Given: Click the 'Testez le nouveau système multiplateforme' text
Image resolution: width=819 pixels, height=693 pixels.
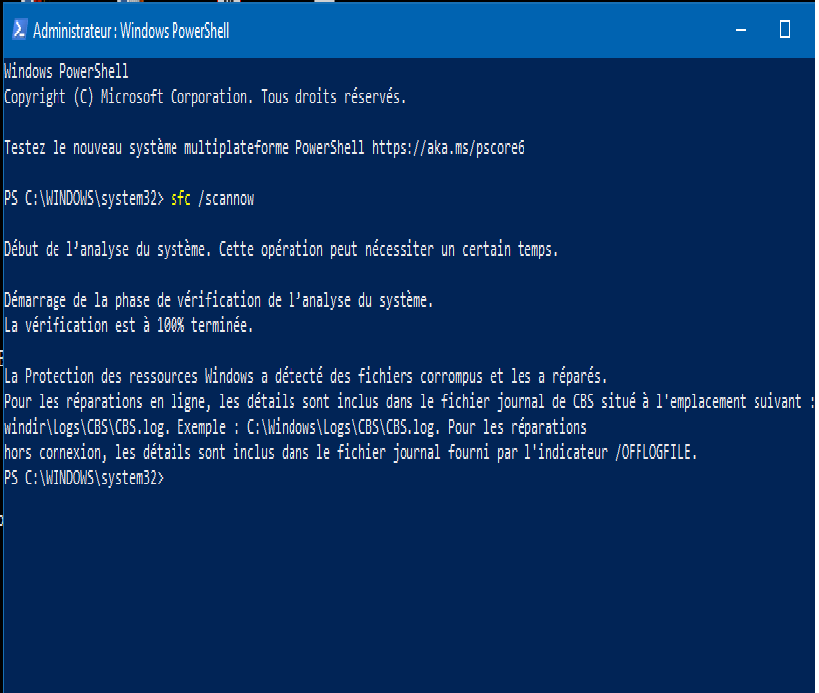Looking at the screenshot, I should (146, 148).
